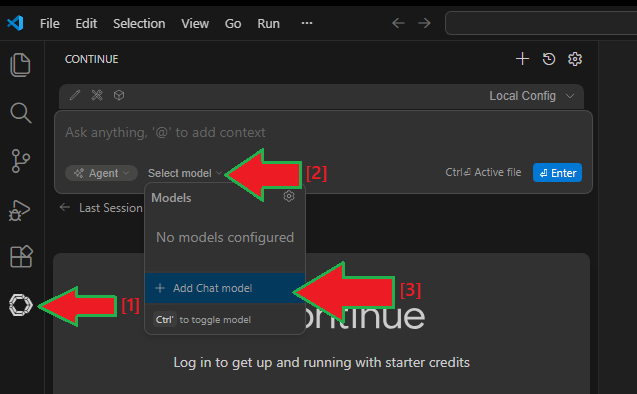Go back with the left navigation arrow
637x394 pixels.
click(x=398, y=23)
